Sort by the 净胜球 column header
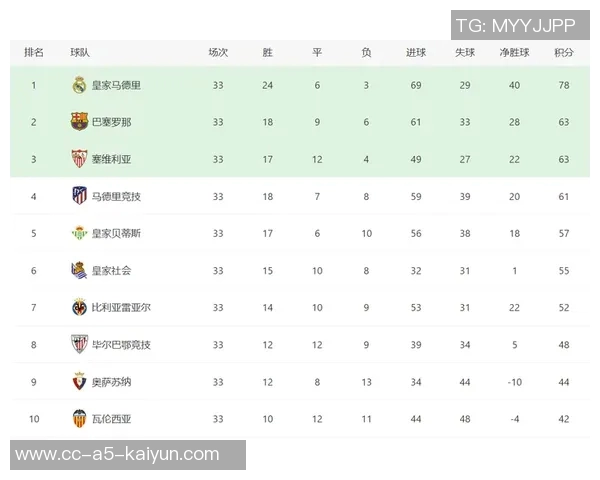600x480 pixels. point(514,51)
